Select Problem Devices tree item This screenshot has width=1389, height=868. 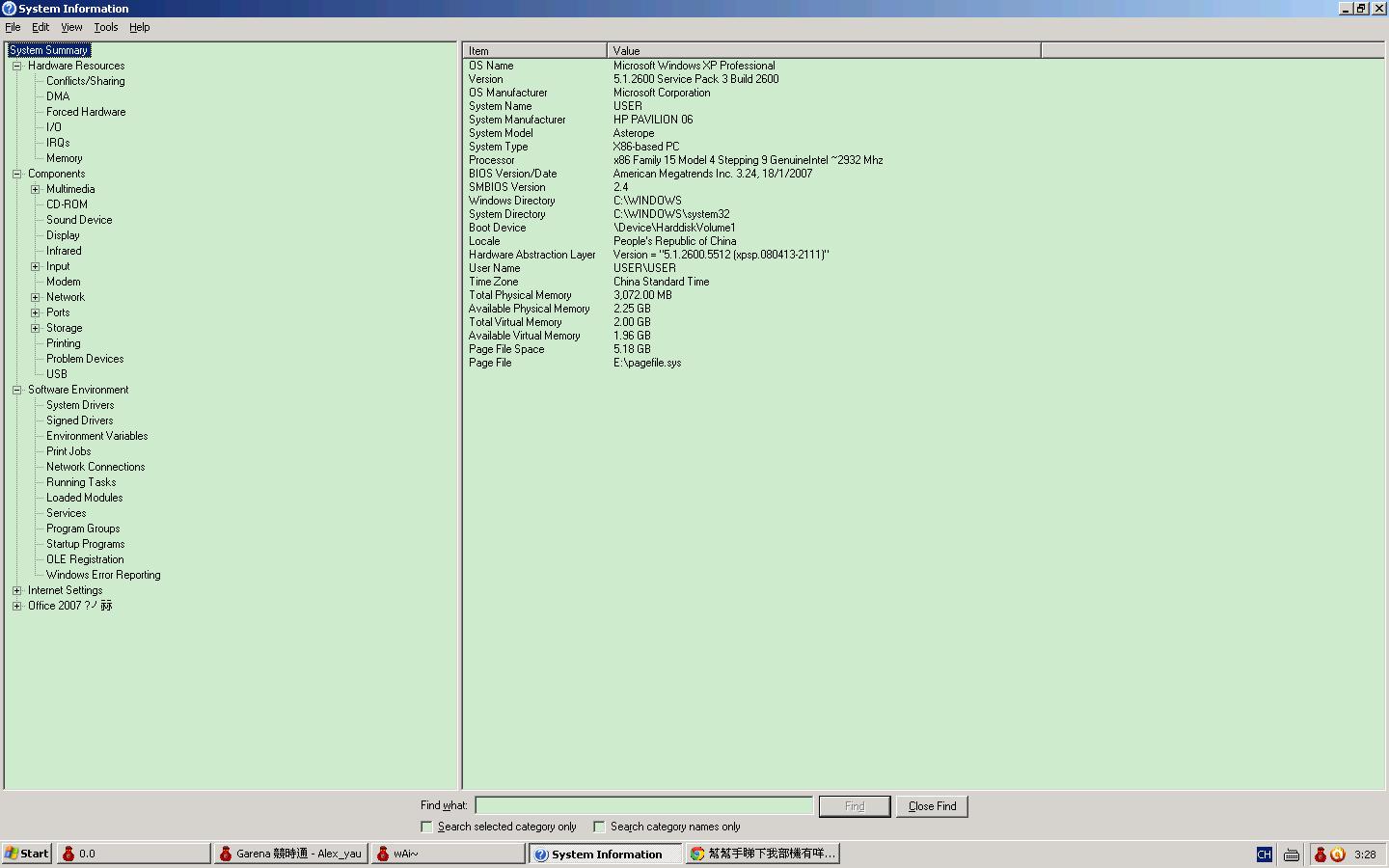click(x=85, y=359)
